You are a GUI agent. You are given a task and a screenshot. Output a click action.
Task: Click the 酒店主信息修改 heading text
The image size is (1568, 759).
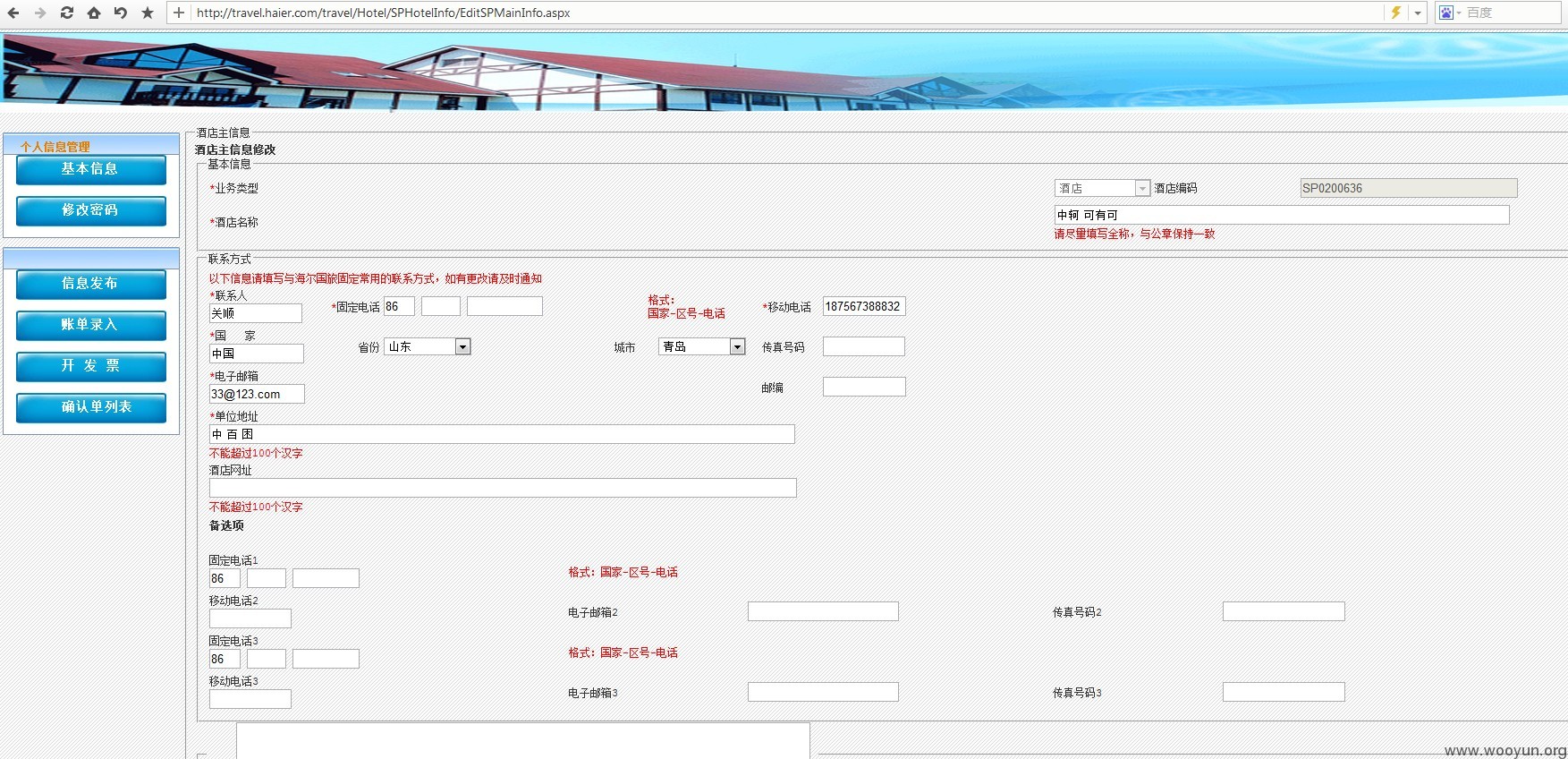click(x=235, y=150)
